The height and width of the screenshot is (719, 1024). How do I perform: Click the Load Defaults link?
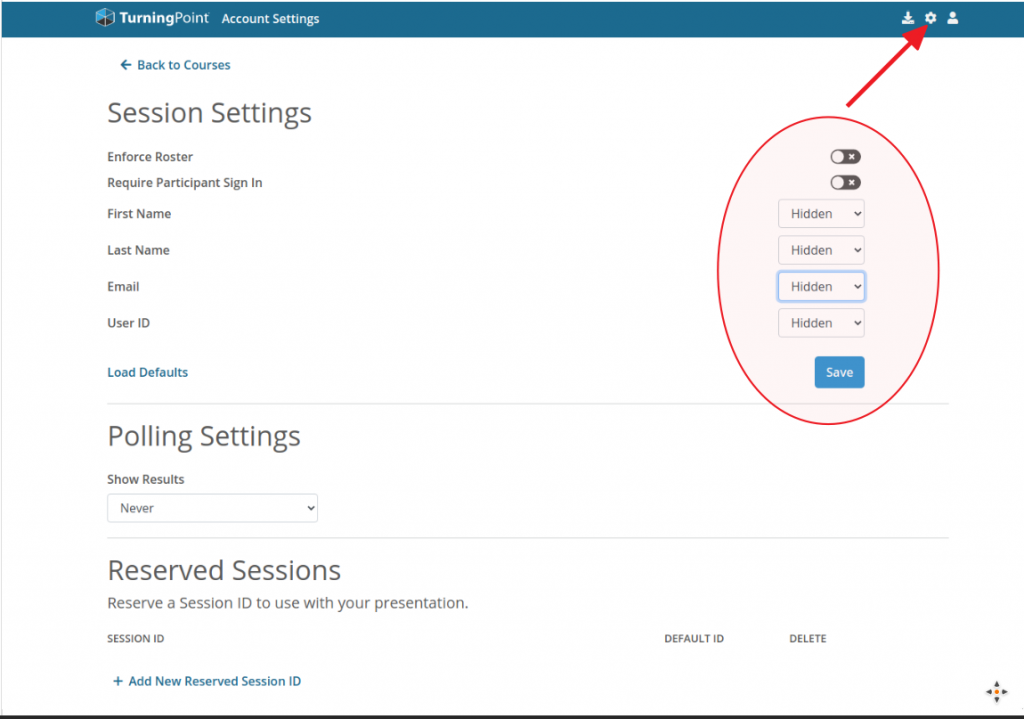point(147,372)
